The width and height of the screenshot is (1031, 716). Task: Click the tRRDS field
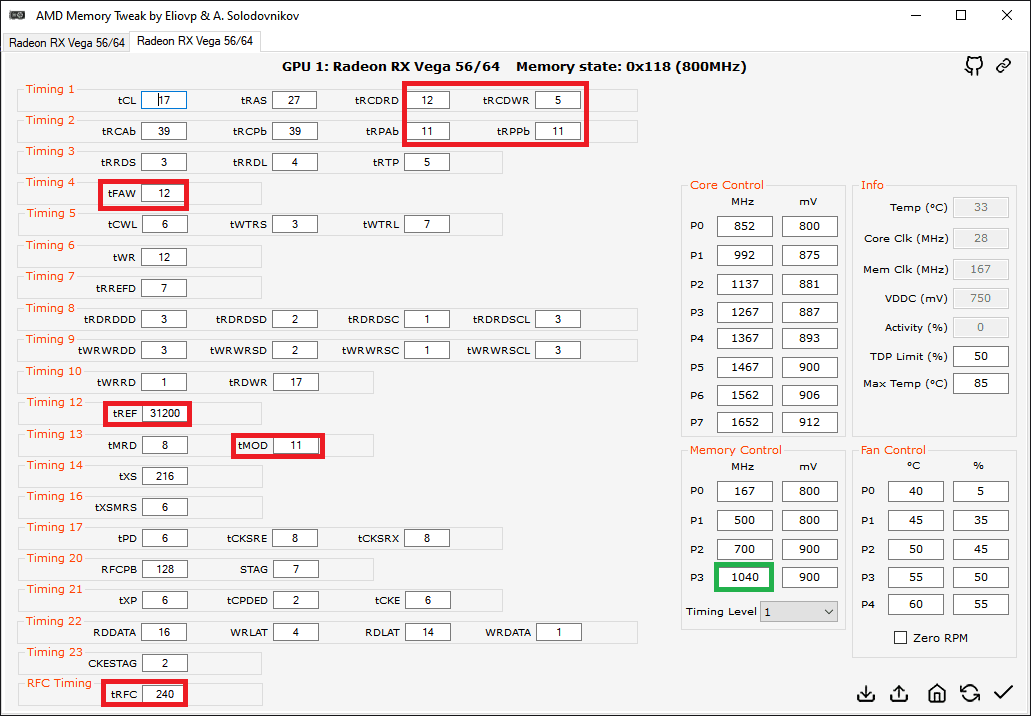tap(164, 162)
